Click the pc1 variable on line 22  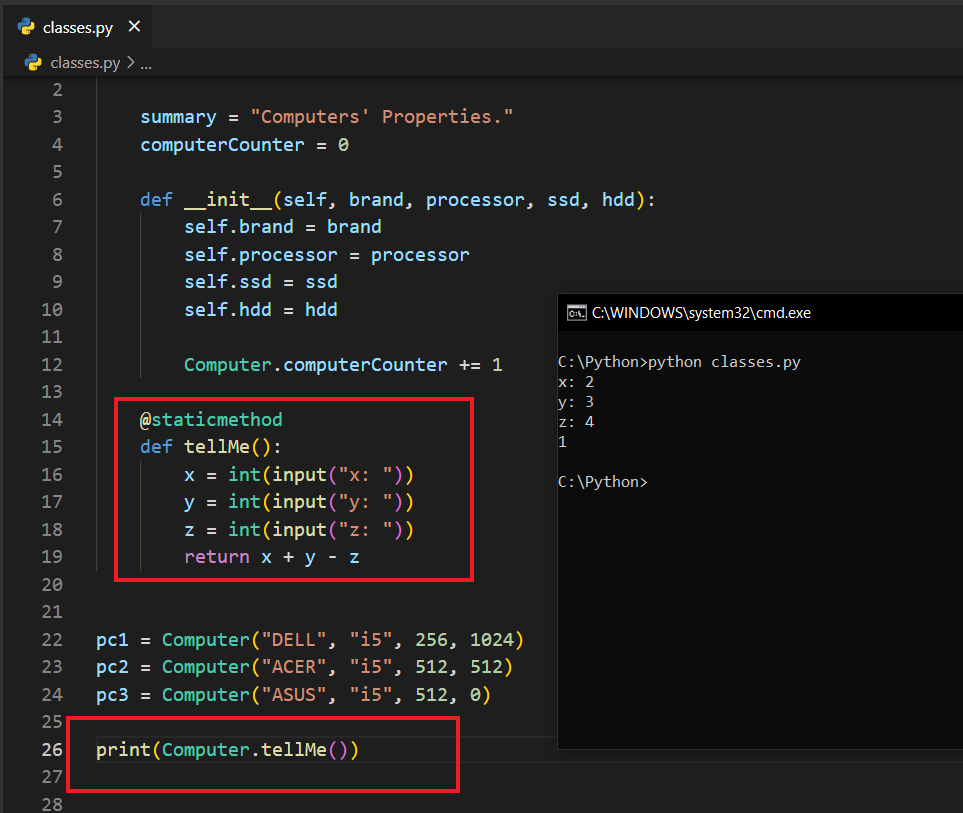pyautogui.click(x=112, y=639)
